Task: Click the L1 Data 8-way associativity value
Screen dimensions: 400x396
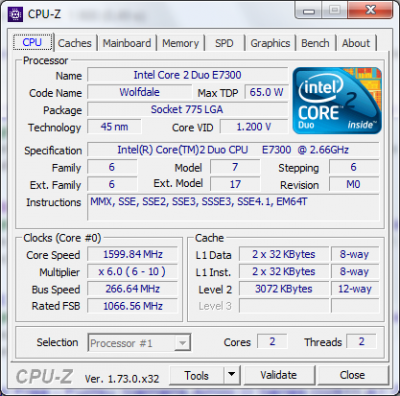Action: (x=355, y=254)
